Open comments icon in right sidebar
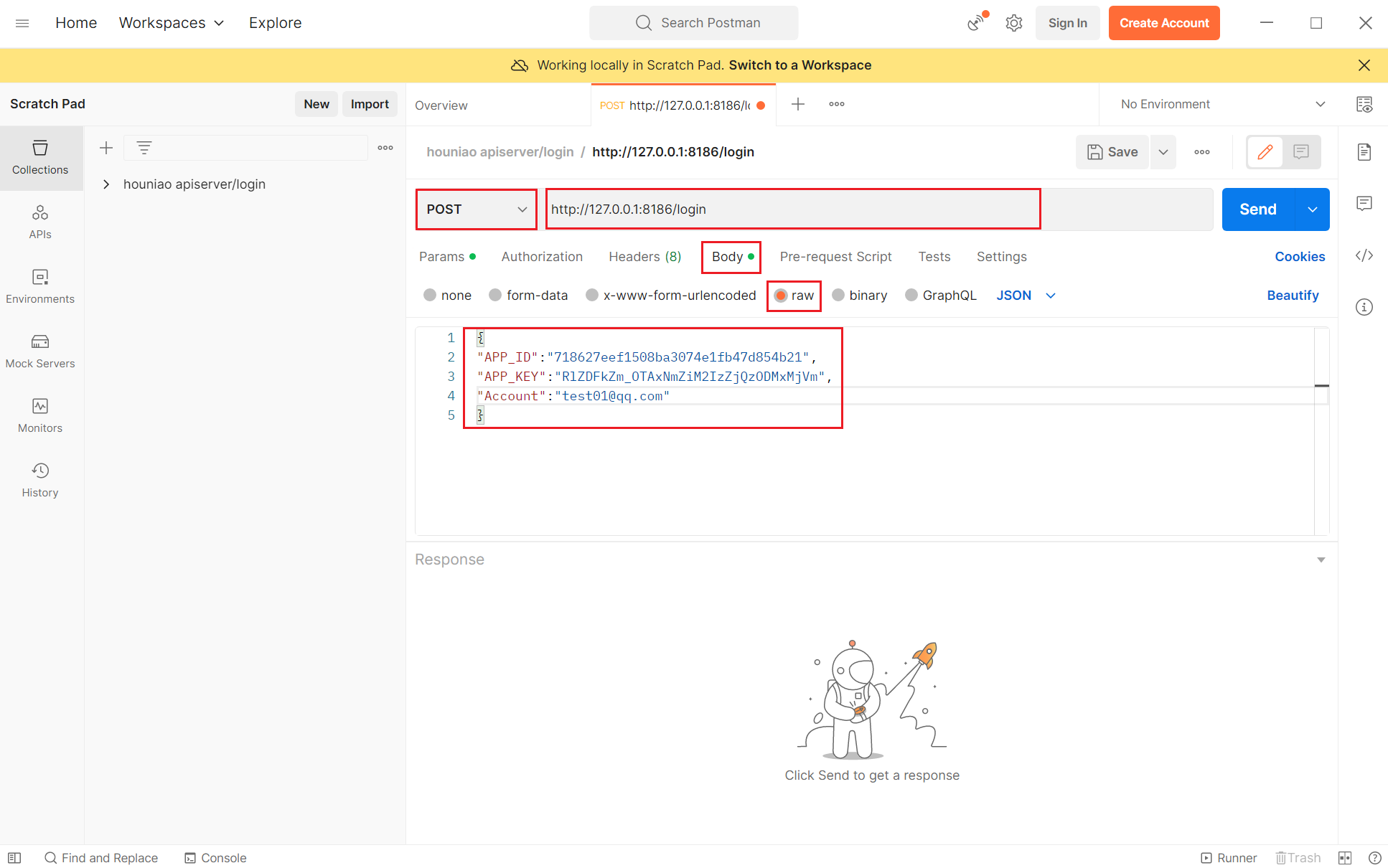 pos(1364,204)
